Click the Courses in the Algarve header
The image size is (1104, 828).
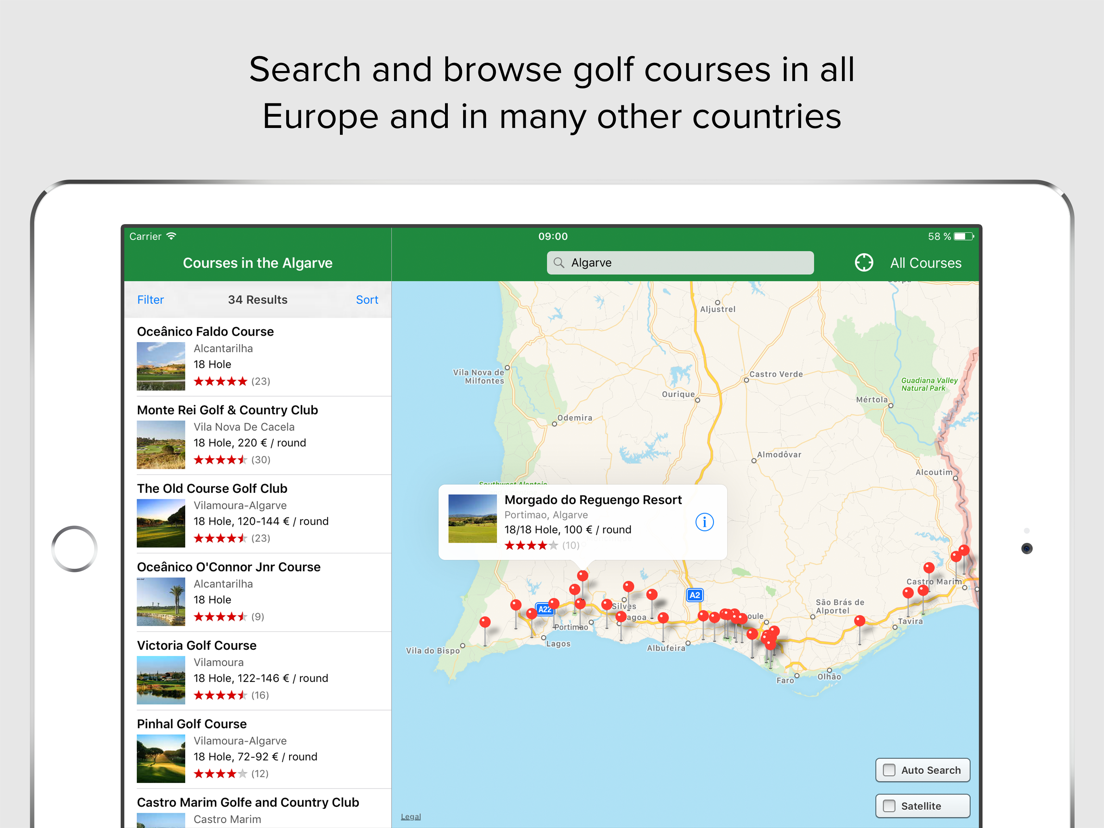coord(258,263)
